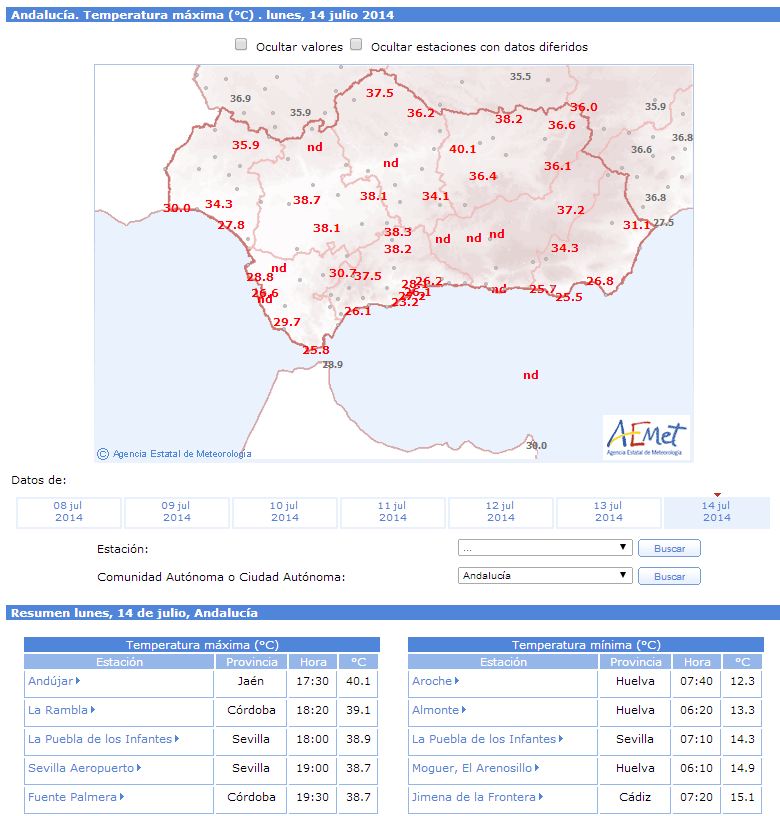Click the 'Temperatura mínima (°C)' table title
The image size is (780, 816).
(x=586, y=645)
